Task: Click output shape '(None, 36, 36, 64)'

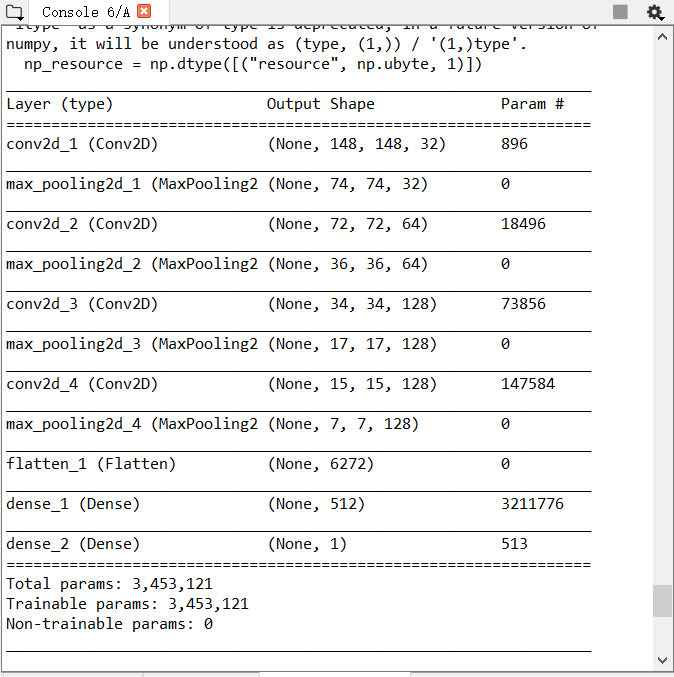Action: pos(348,264)
